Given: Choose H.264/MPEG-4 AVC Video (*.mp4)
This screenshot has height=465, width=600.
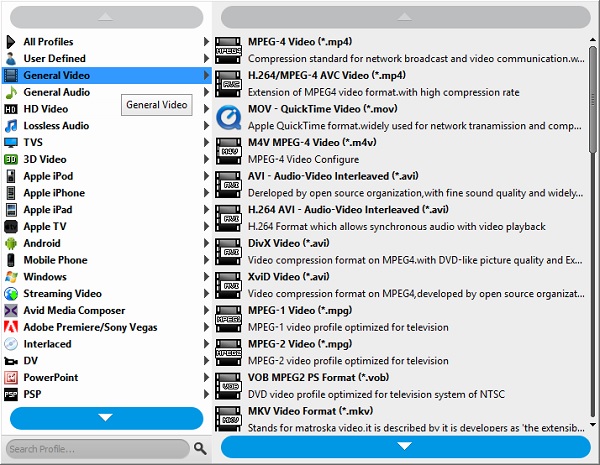Looking at the screenshot, I should 401,84.
